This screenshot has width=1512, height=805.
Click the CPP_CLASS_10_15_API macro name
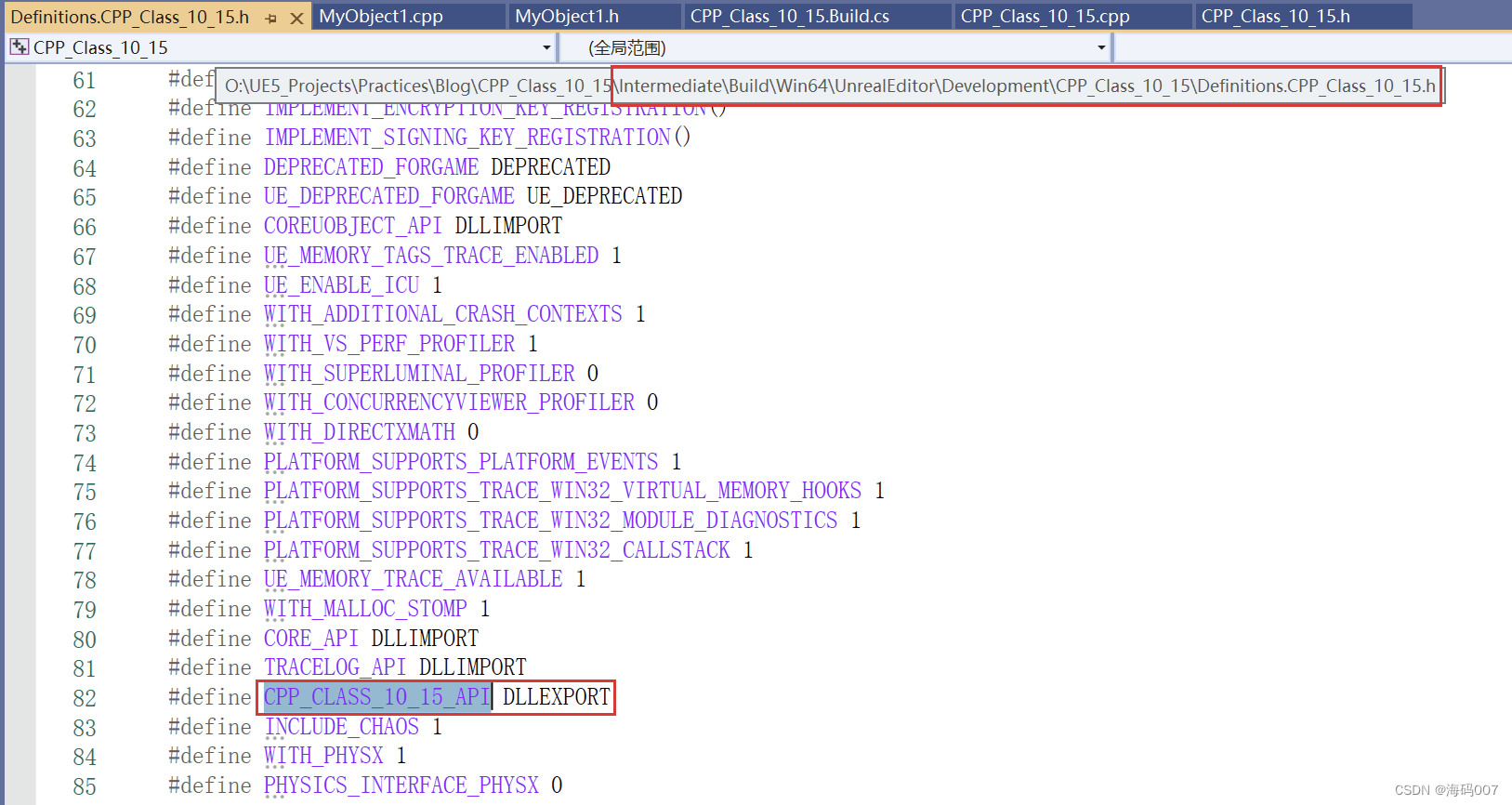(x=376, y=696)
